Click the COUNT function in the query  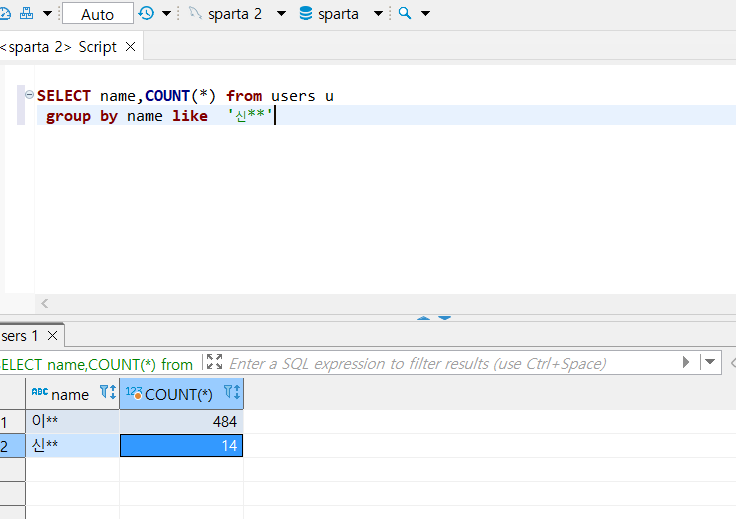[167, 96]
